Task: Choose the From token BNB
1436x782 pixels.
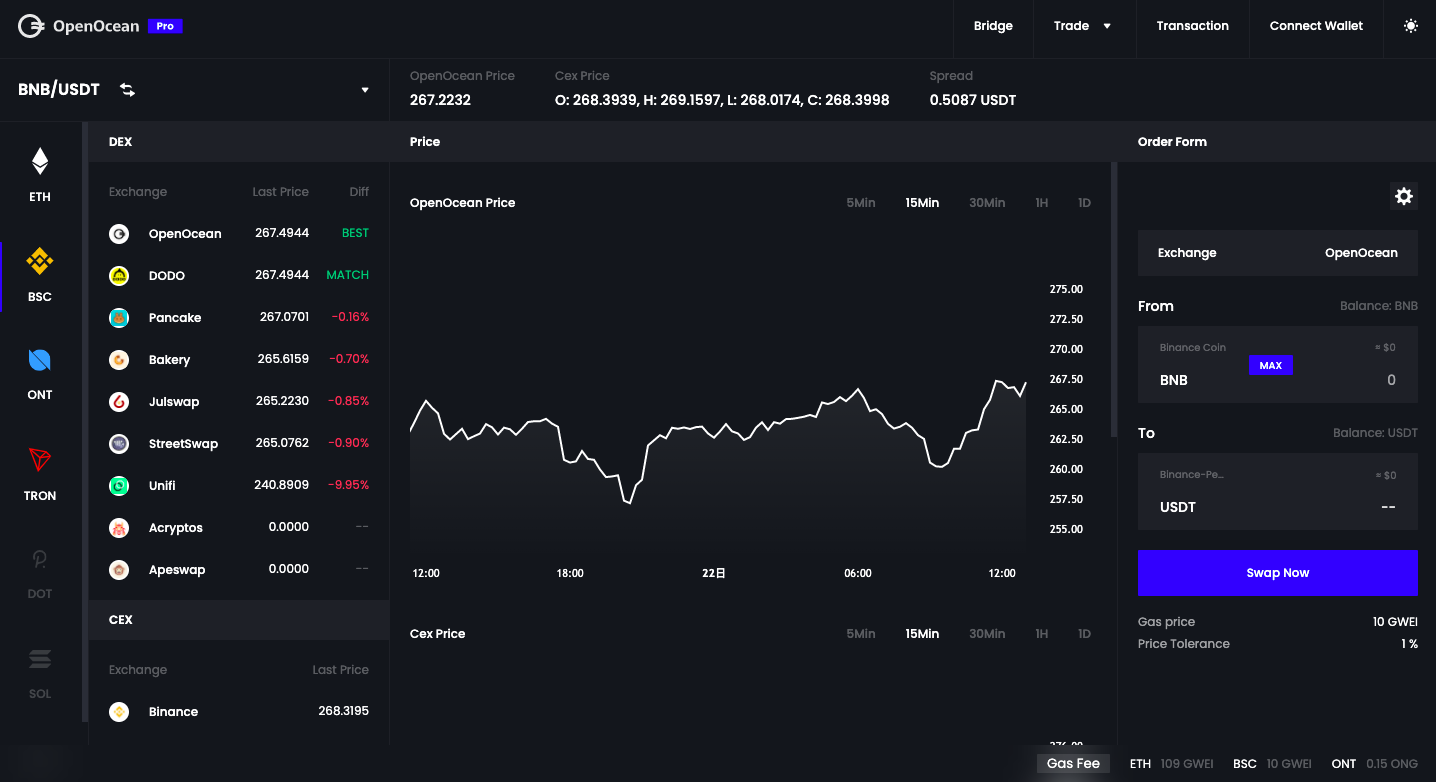Action: coord(1174,380)
